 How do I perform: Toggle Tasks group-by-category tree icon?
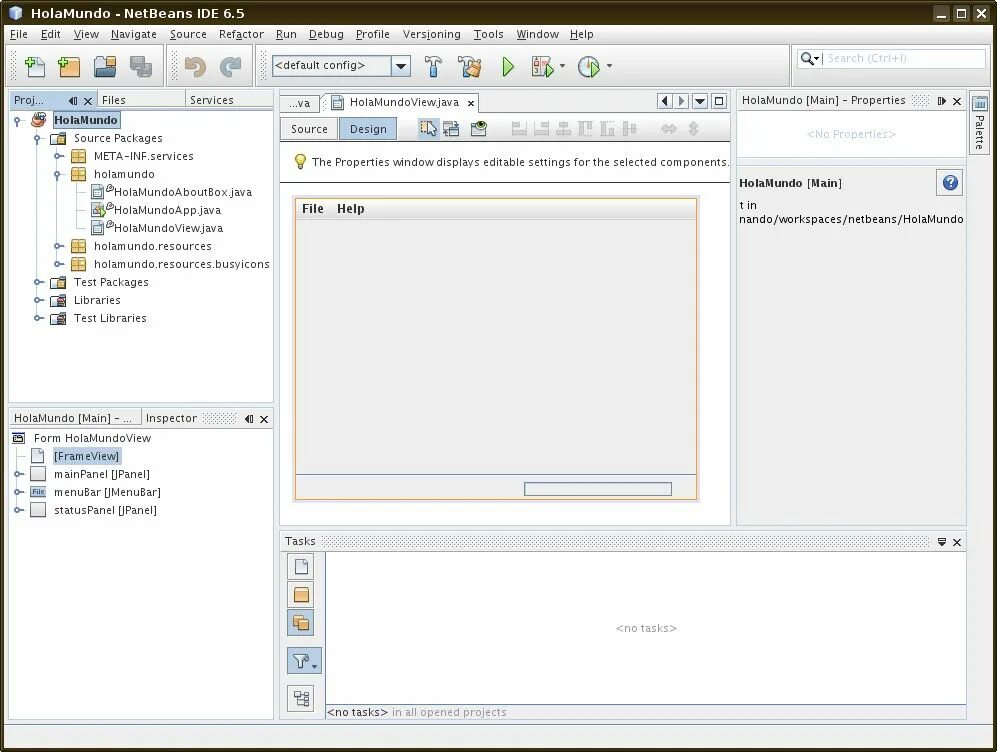[301, 699]
